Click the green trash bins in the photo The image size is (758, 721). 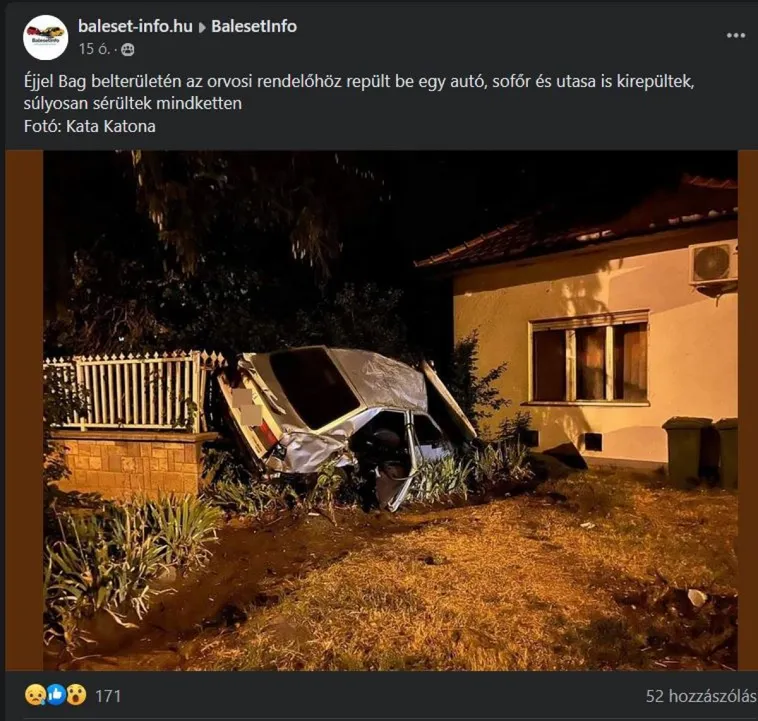pos(700,453)
